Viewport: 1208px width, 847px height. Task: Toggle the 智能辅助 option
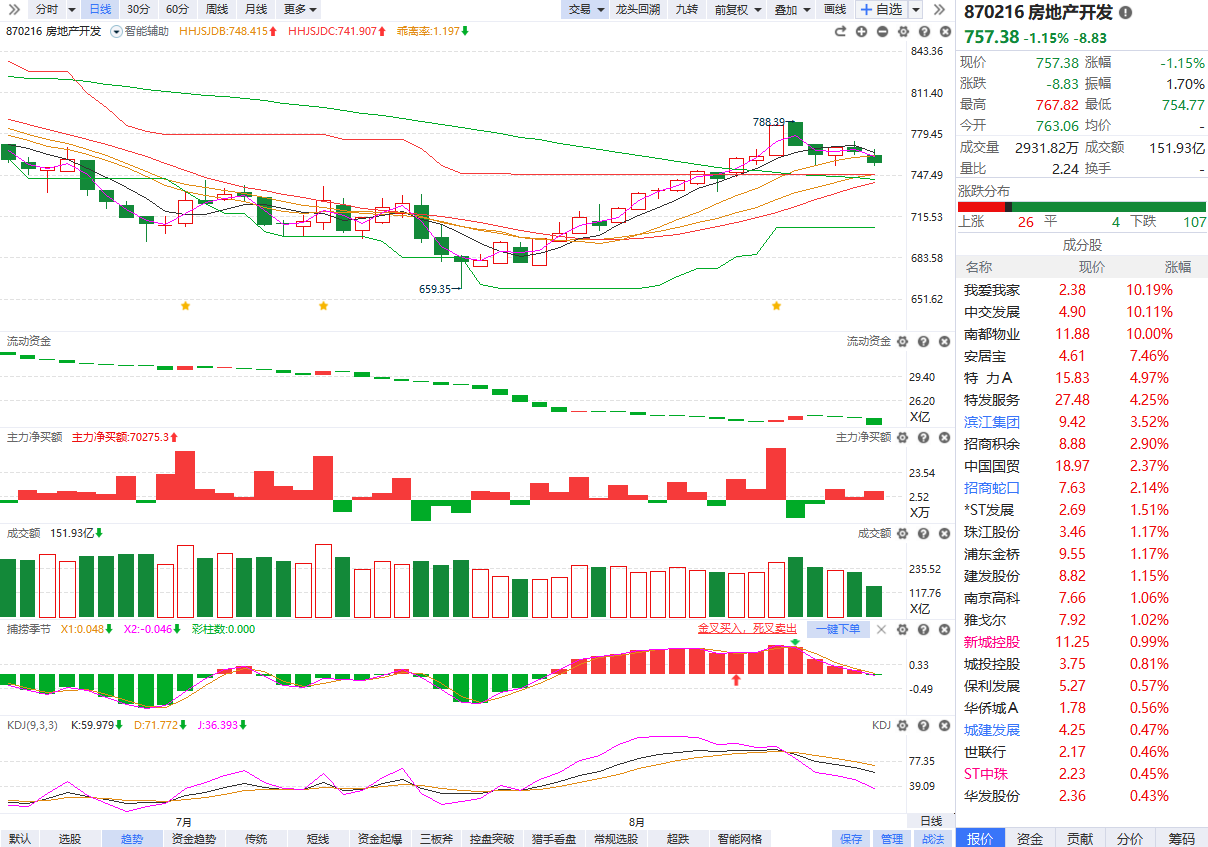point(140,32)
